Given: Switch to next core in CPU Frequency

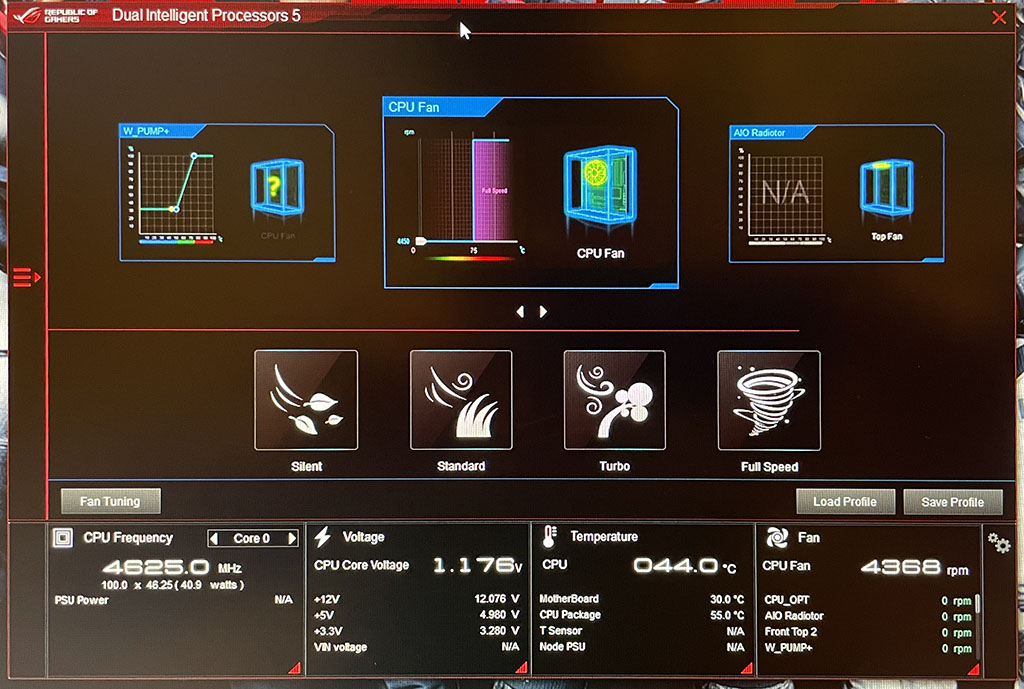Looking at the screenshot, I should click(x=292, y=539).
